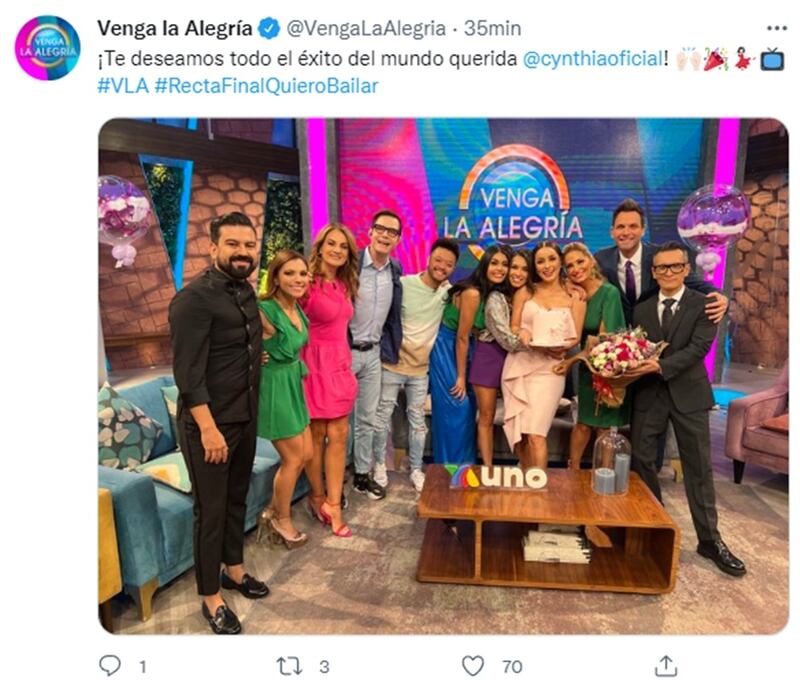Click the reply count number 1

coord(143,666)
